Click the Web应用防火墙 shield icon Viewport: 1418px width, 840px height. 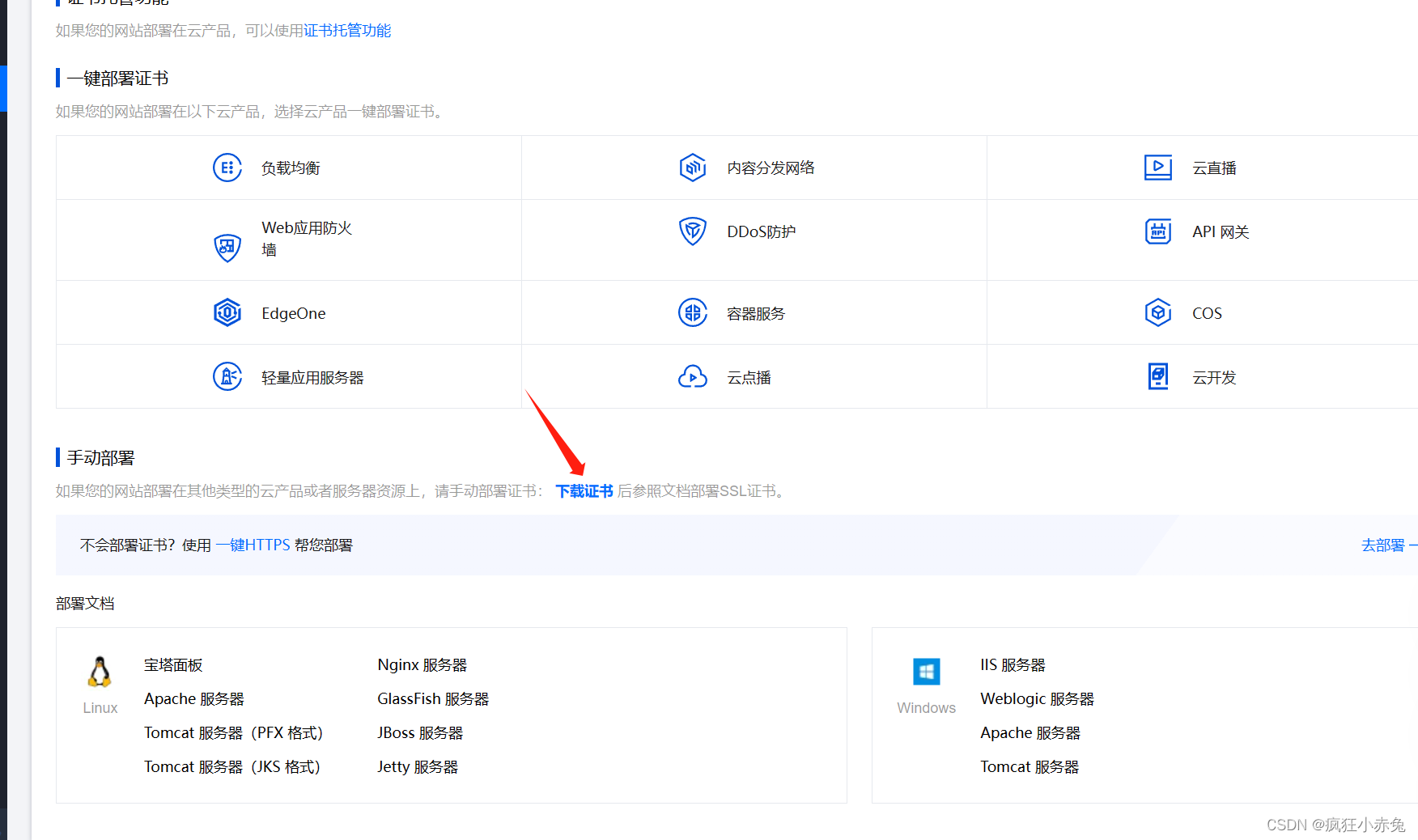[x=227, y=247]
